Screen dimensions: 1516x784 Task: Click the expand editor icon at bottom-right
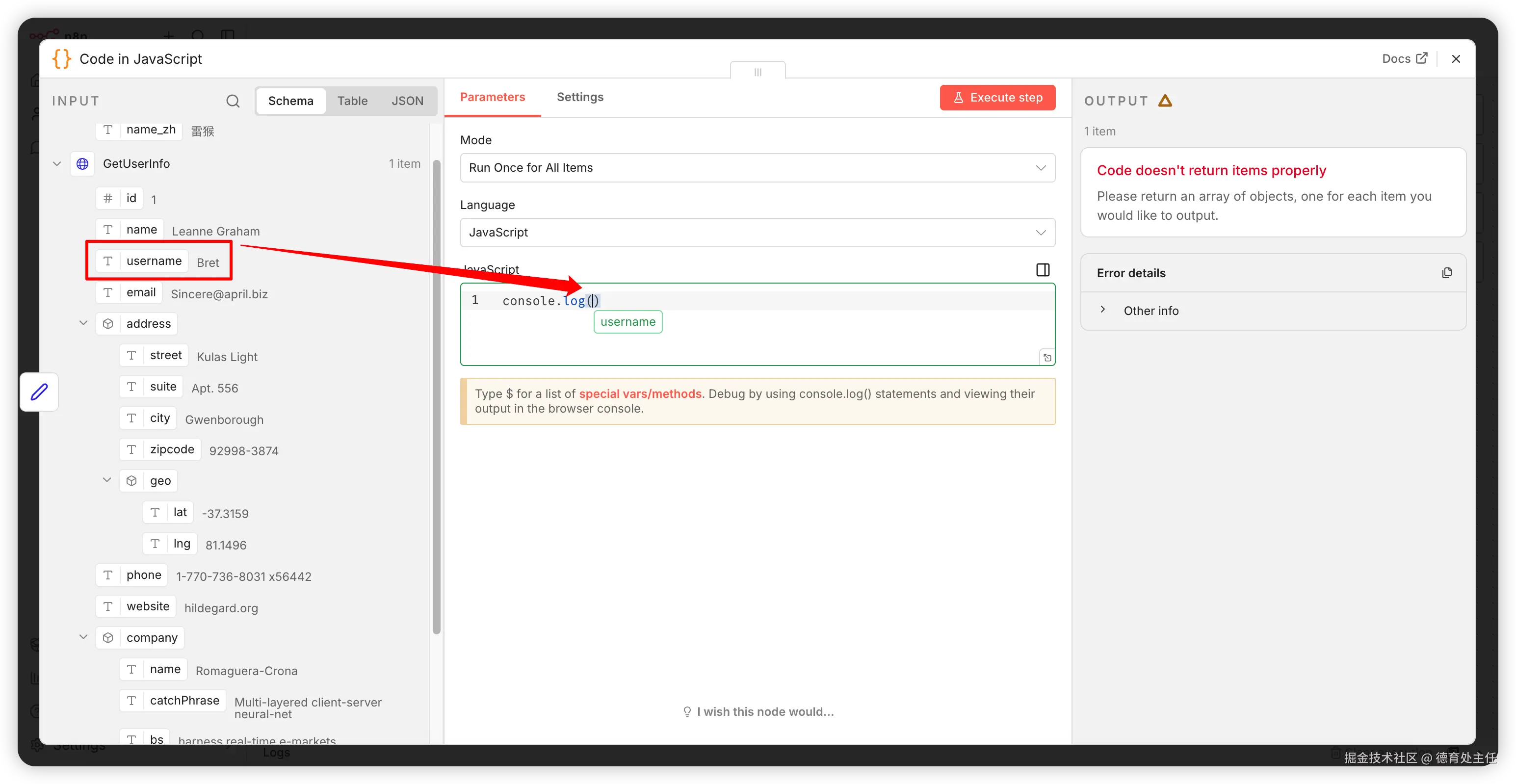pyautogui.click(x=1047, y=357)
